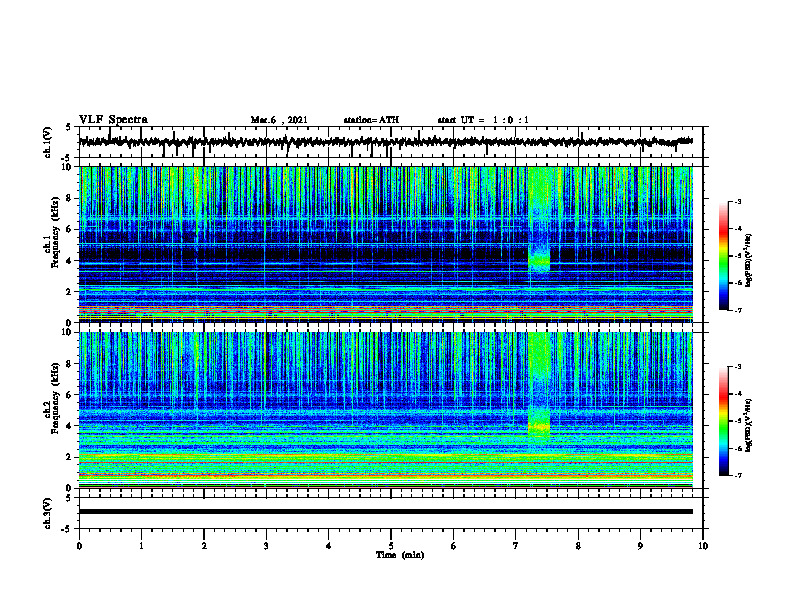Screen dimensions: 792x612
Task: Click the ch.2 spectrogram panel
Action: pyautogui.click(x=386, y=410)
